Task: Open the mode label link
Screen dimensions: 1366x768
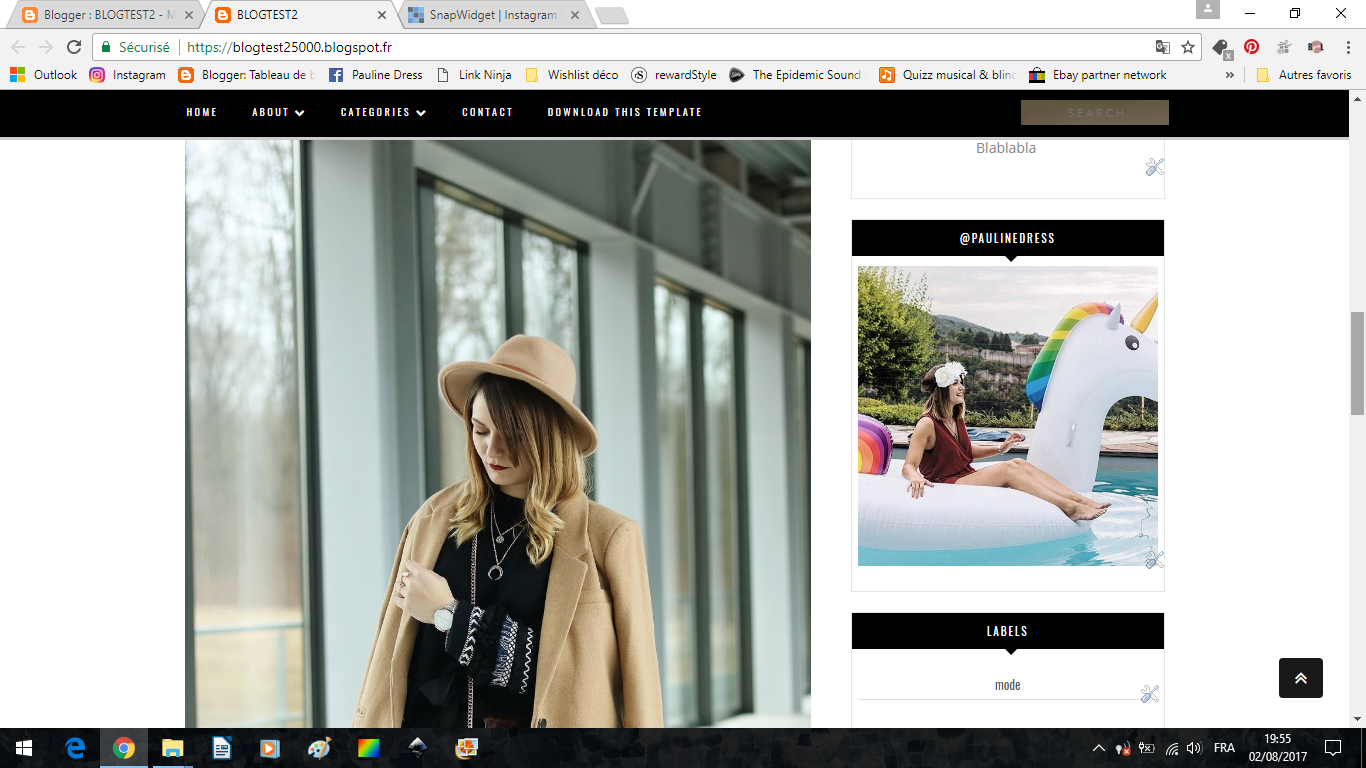Action: point(1007,685)
